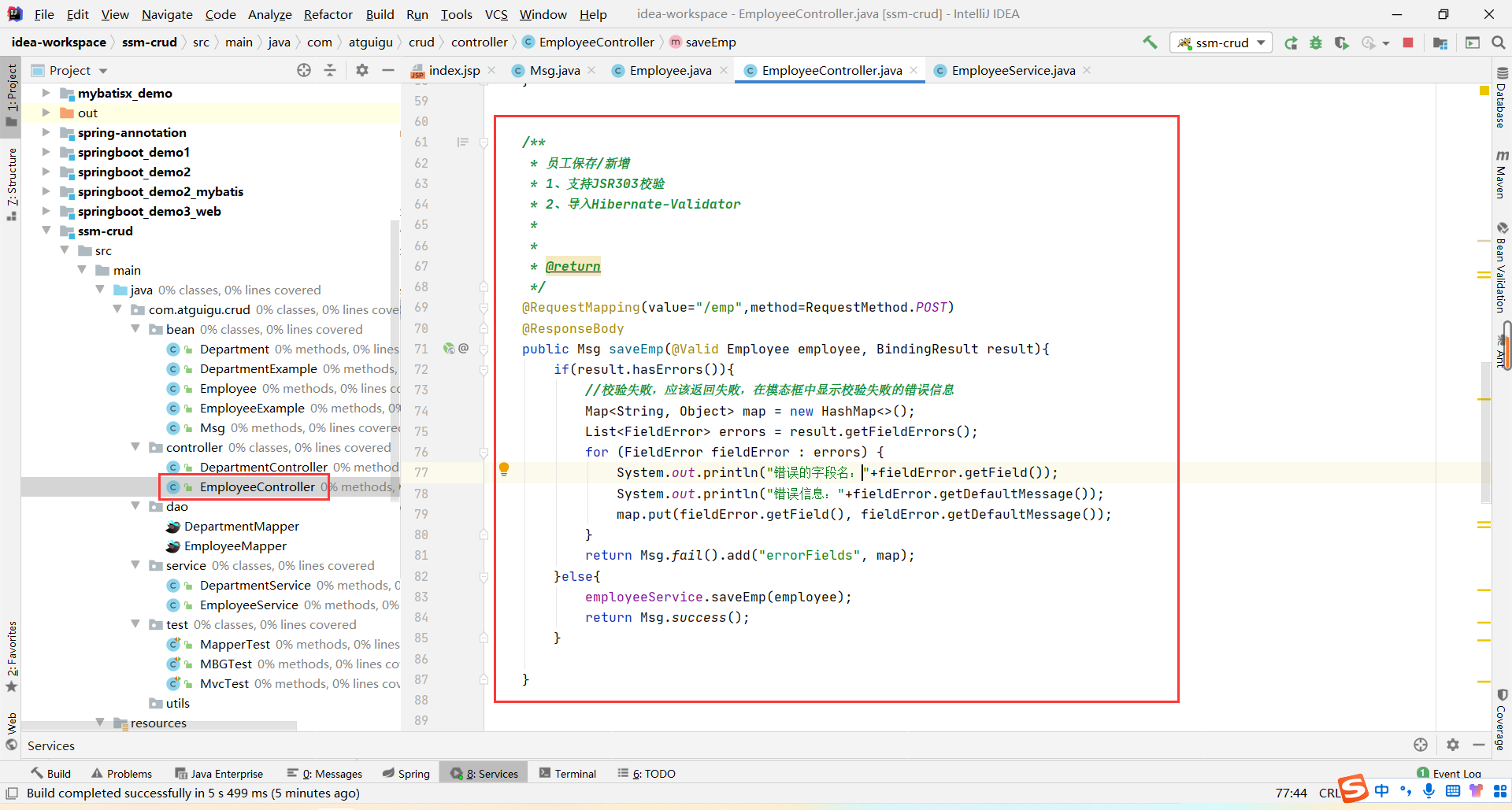Select DepartmentMapper in the tree
Screen dimensions: 1512x810
pos(241,526)
